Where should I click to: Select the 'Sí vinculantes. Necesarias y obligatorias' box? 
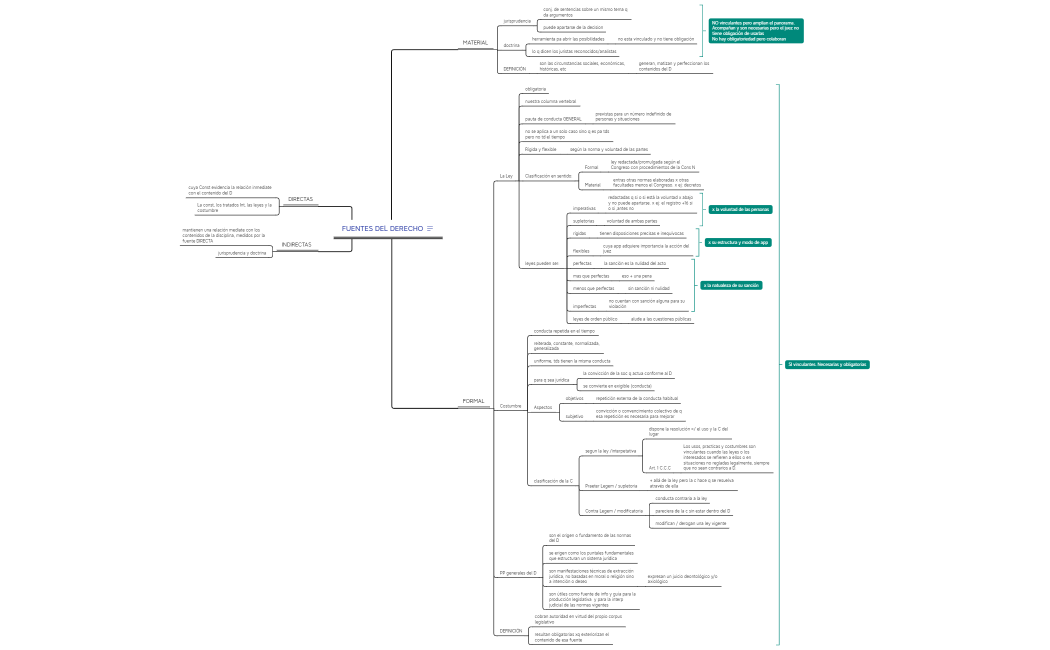pyautogui.click(x=826, y=364)
